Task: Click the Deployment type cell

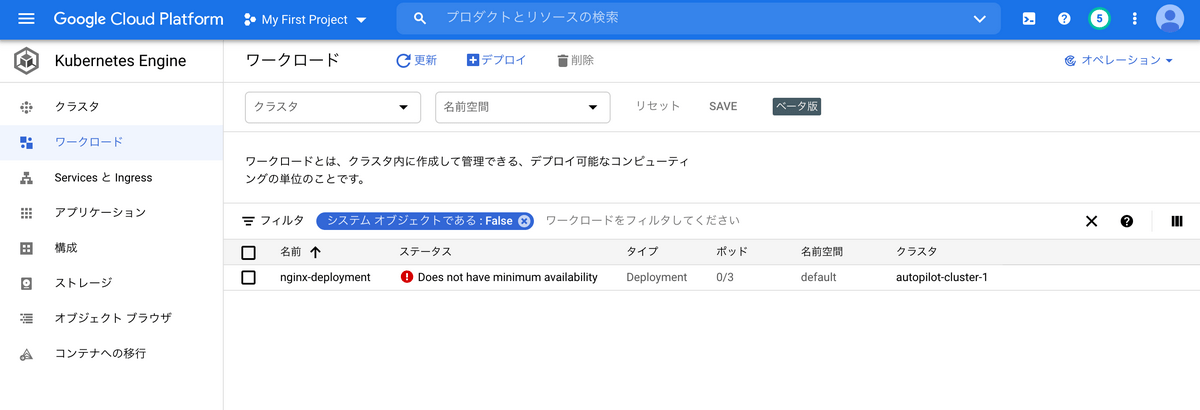Action: click(657, 277)
